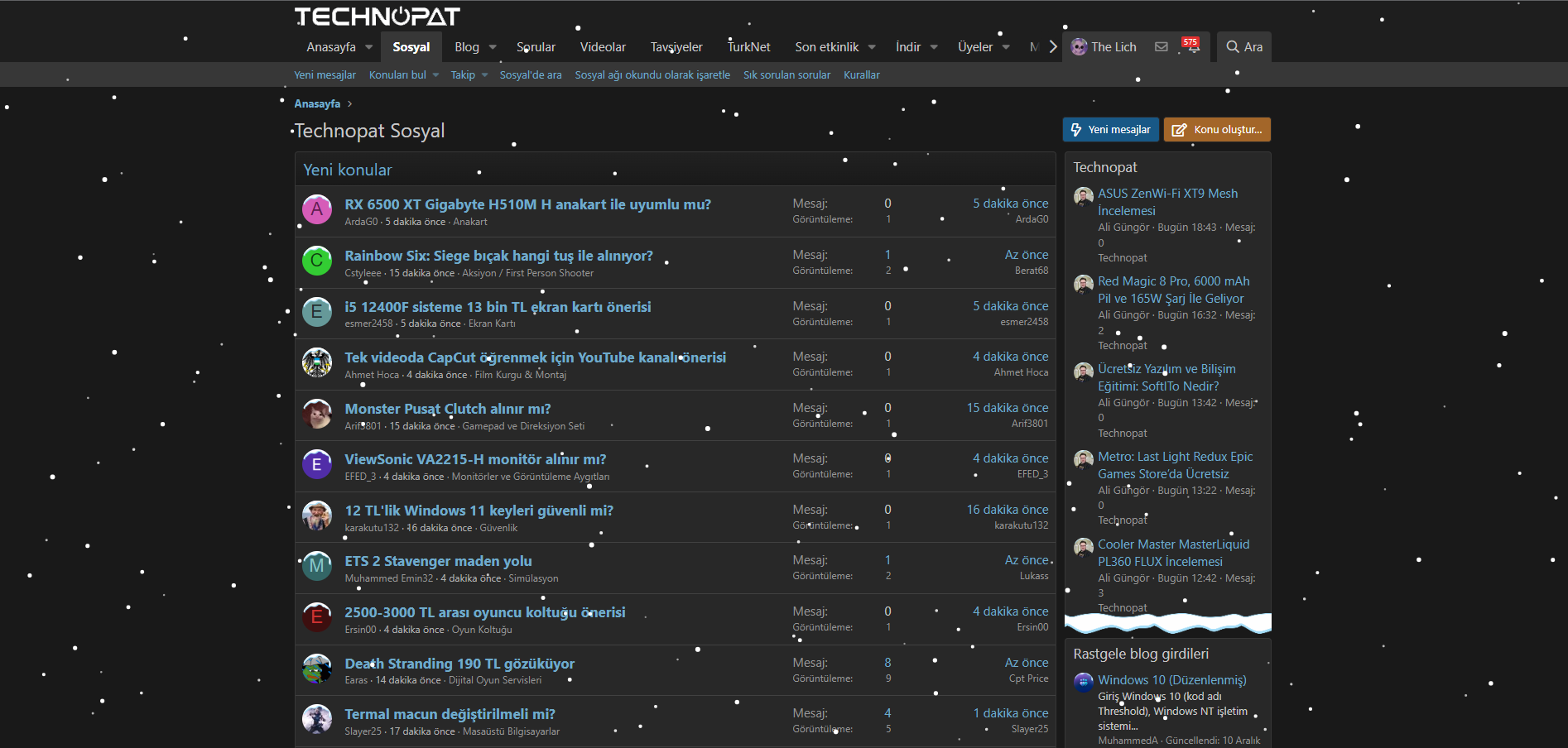The image size is (1568, 748).
Task: Click the blue Yeni mesajlar button
Action: click(1111, 130)
